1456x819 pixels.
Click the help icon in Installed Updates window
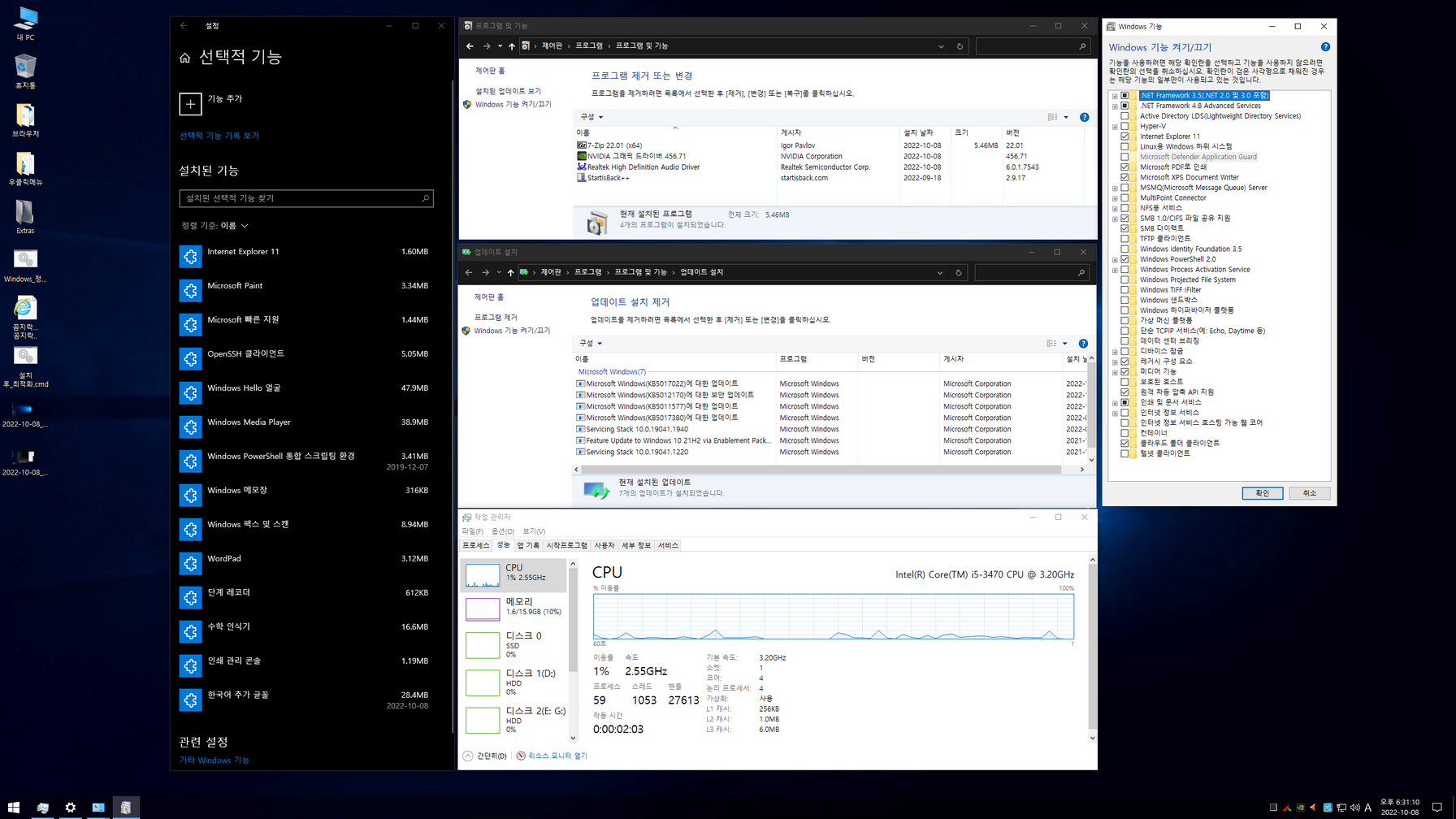coord(1083,344)
